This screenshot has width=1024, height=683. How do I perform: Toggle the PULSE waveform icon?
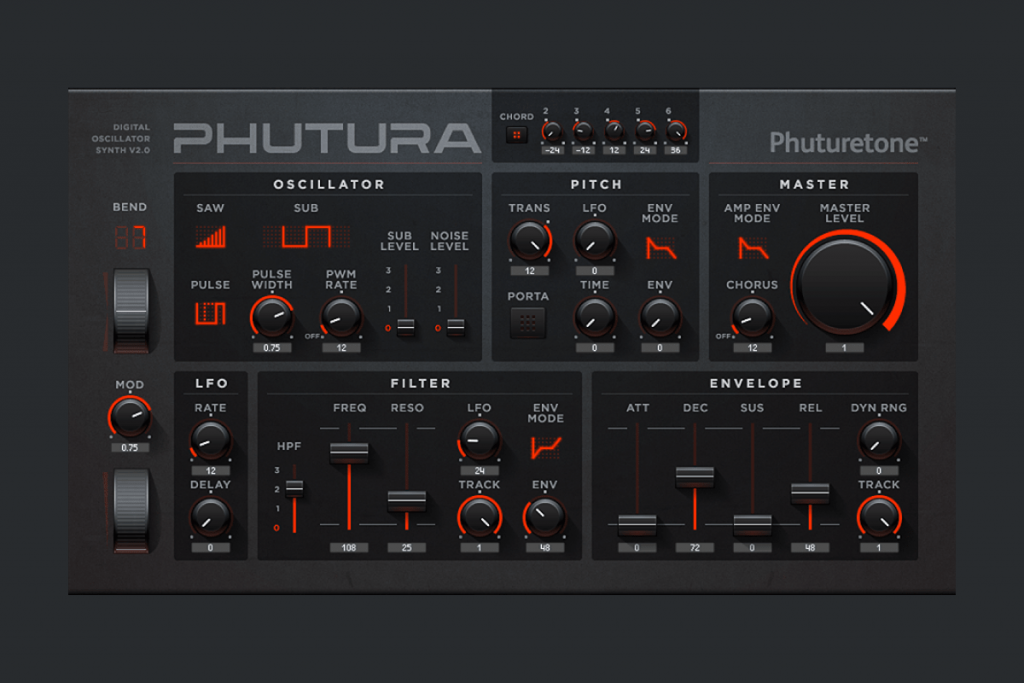pos(210,313)
